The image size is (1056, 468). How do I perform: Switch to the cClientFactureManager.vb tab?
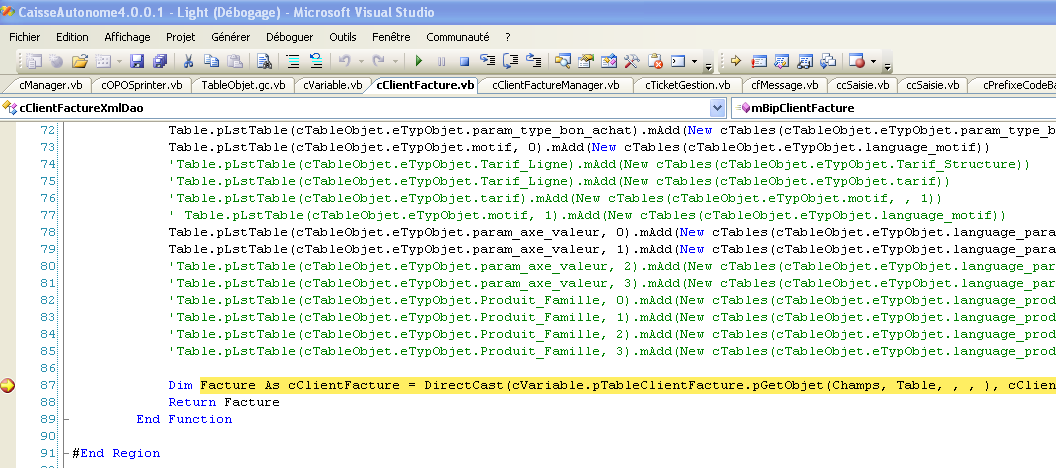[555, 86]
